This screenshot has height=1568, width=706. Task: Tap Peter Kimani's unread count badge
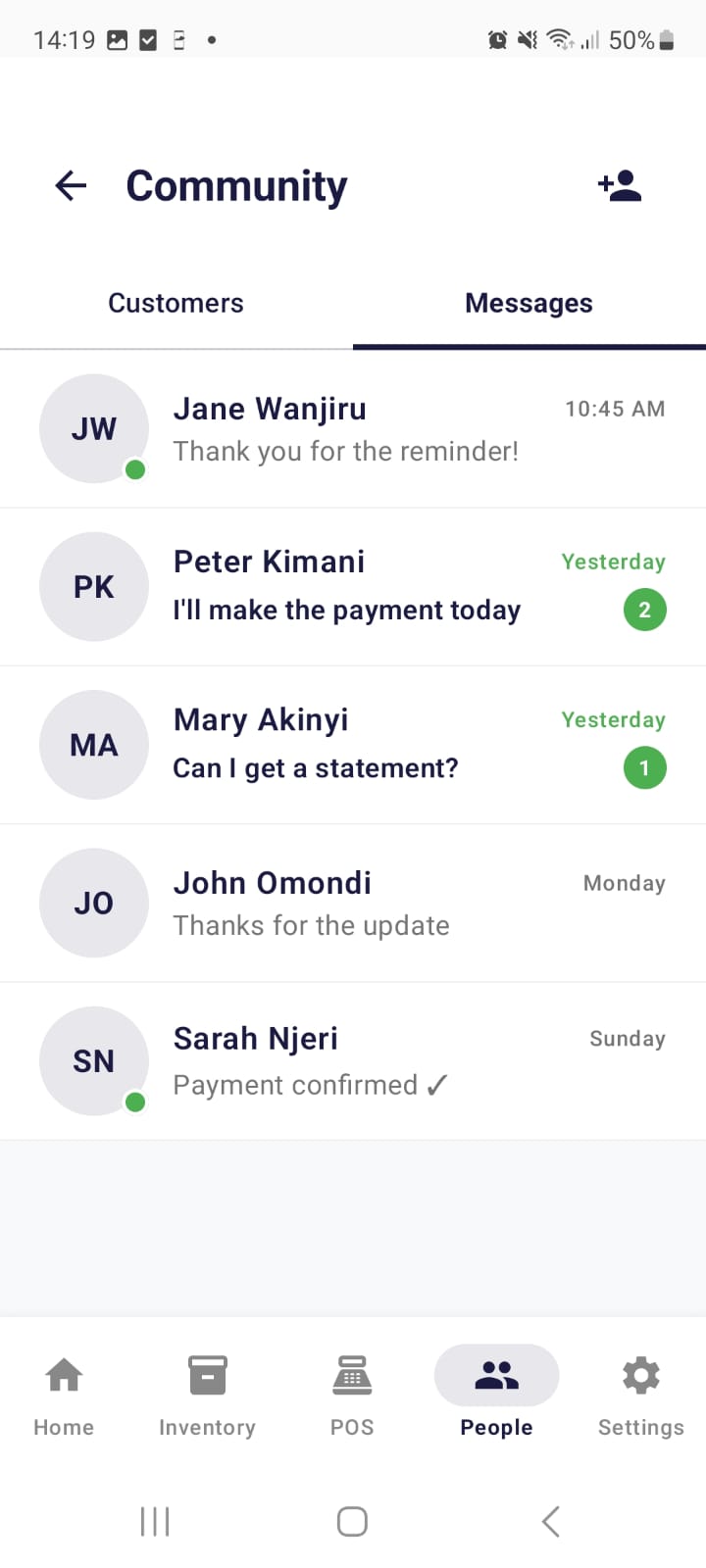644,611
